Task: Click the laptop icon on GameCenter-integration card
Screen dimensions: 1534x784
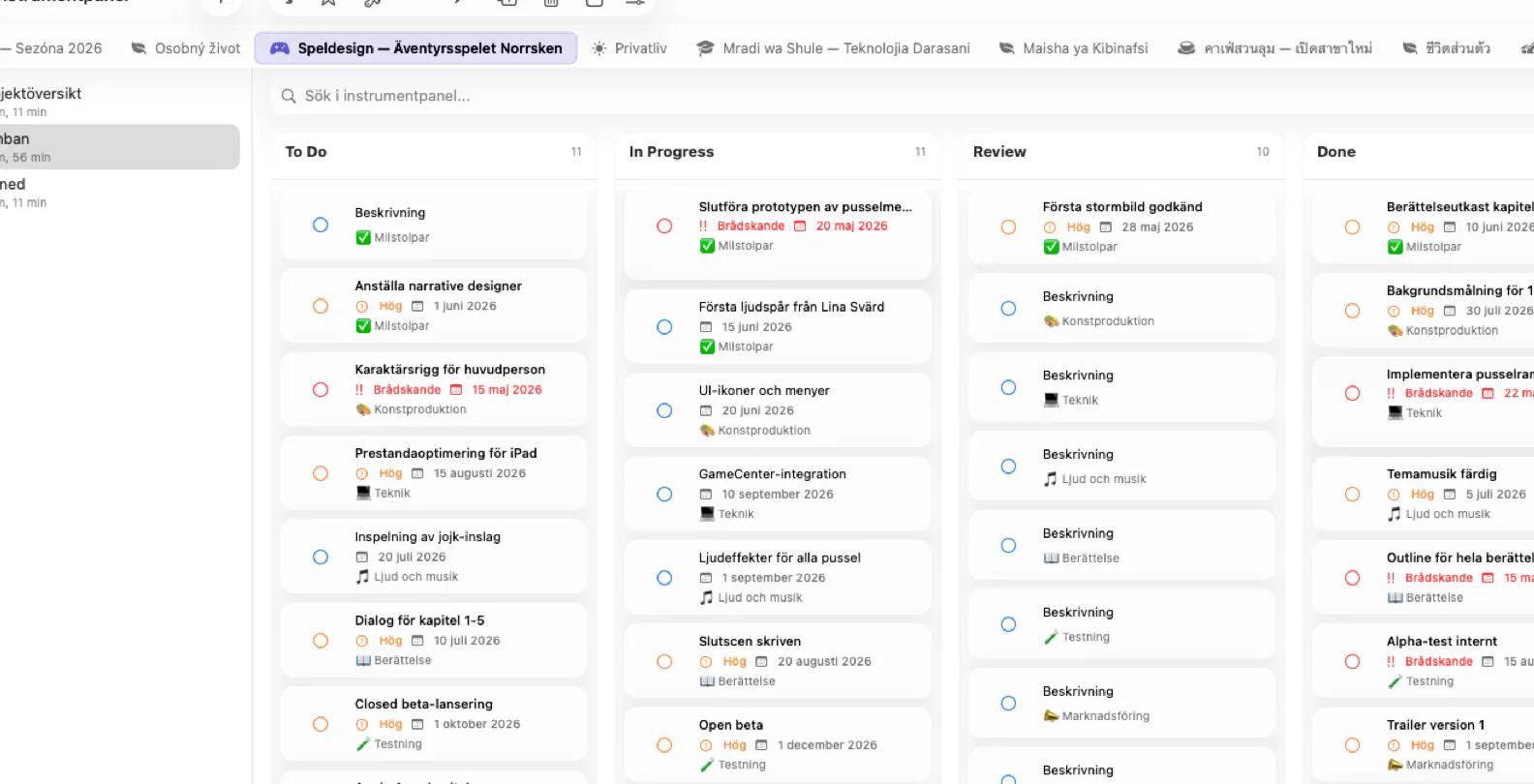Action: click(x=707, y=514)
